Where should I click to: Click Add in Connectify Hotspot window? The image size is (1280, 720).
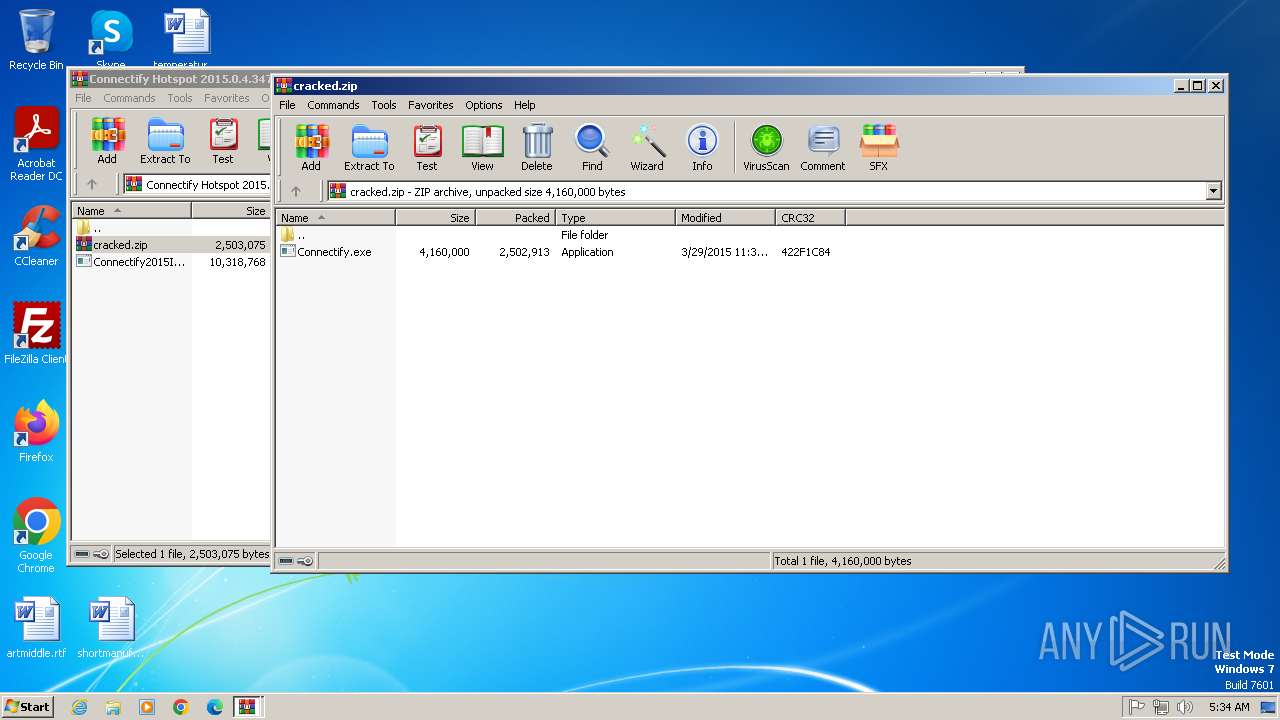tap(107, 141)
